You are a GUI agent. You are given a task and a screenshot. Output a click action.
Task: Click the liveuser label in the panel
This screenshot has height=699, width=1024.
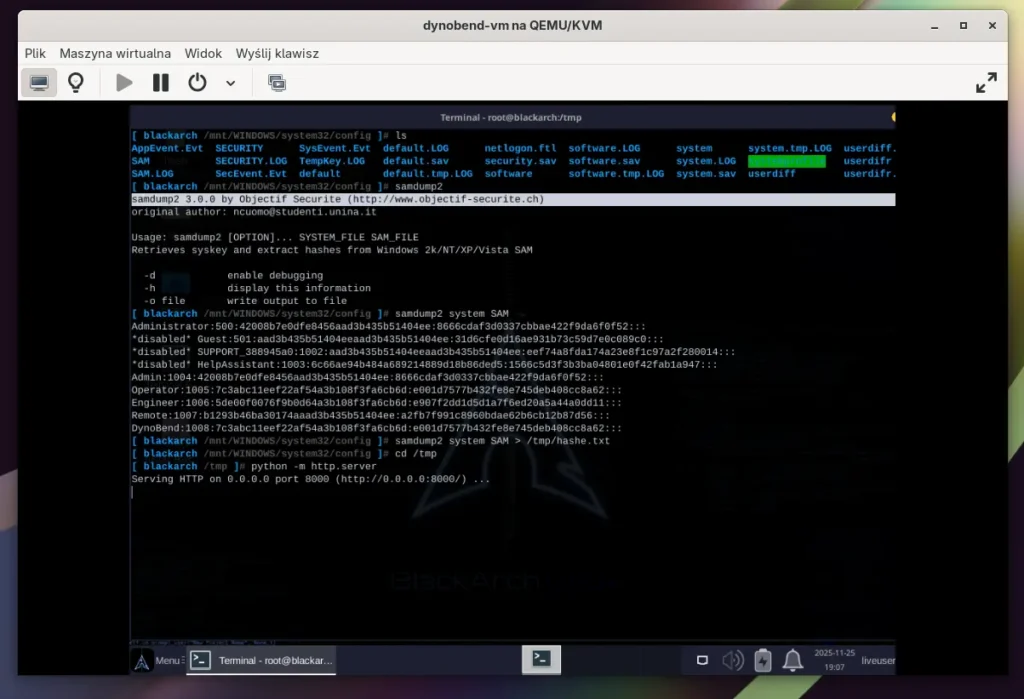pos(875,660)
